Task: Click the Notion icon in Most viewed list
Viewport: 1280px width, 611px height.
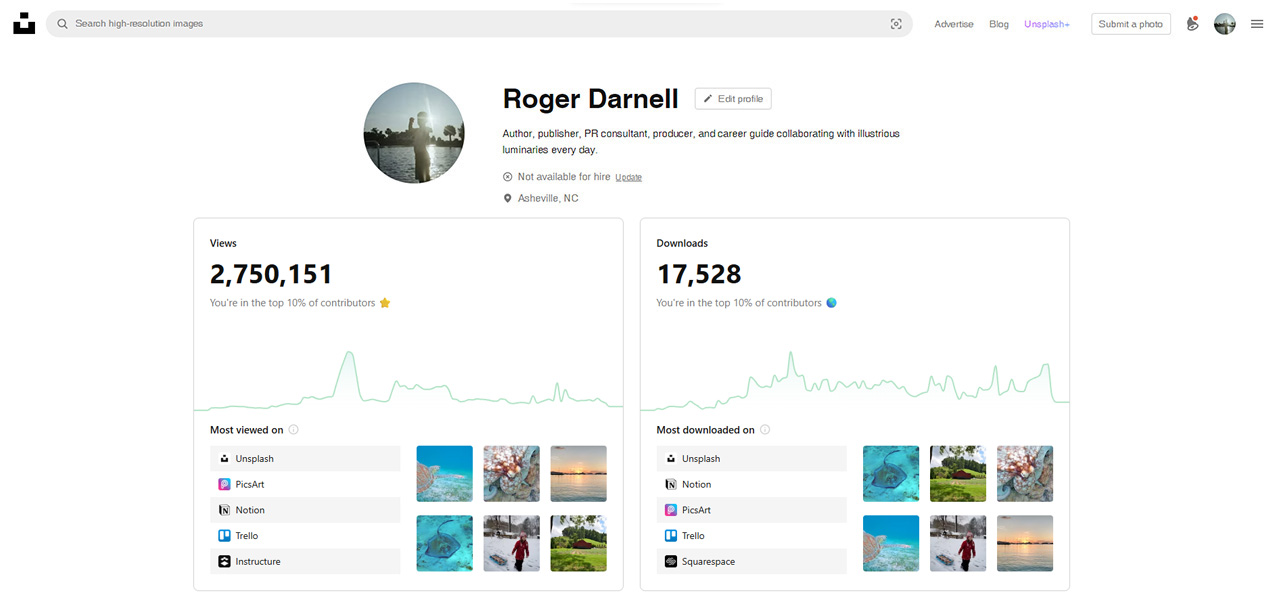Action: 224,510
